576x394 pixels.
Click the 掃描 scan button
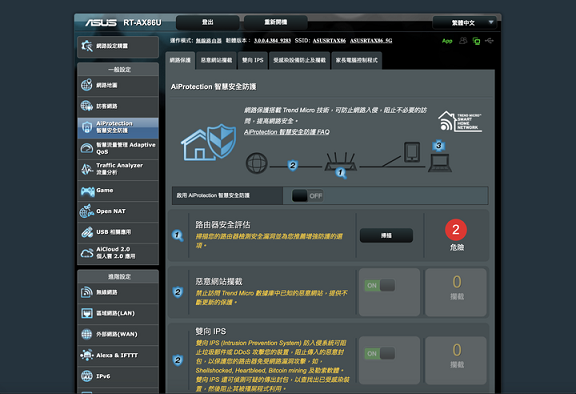tap(386, 235)
